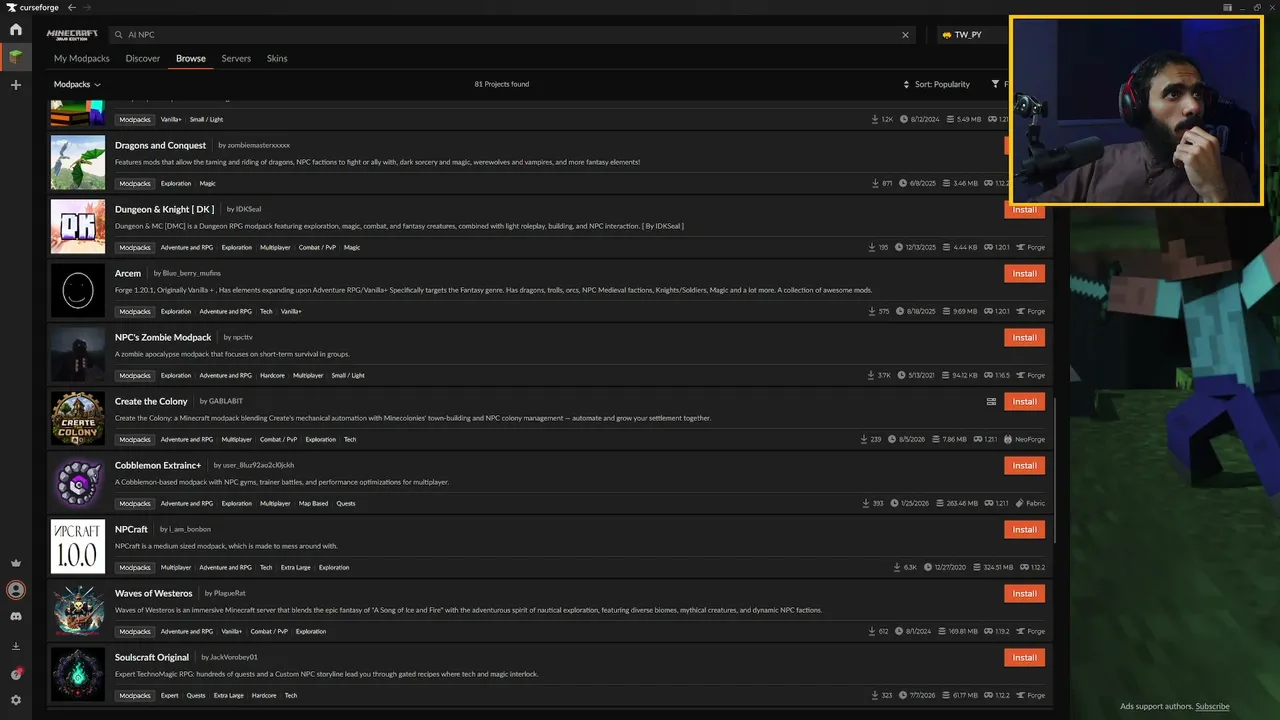Open the Cobblemon Extrainc+ thumbnail

click(x=78, y=482)
